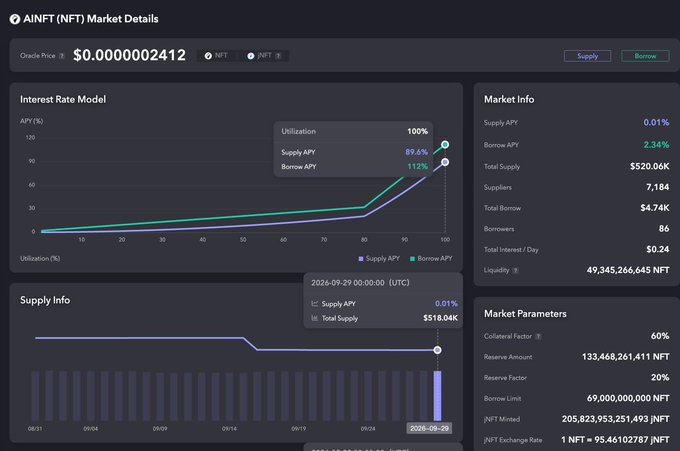680x451 pixels.
Task: Click the tooltip Borrow APY 112% value
Action: coord(418,167)
